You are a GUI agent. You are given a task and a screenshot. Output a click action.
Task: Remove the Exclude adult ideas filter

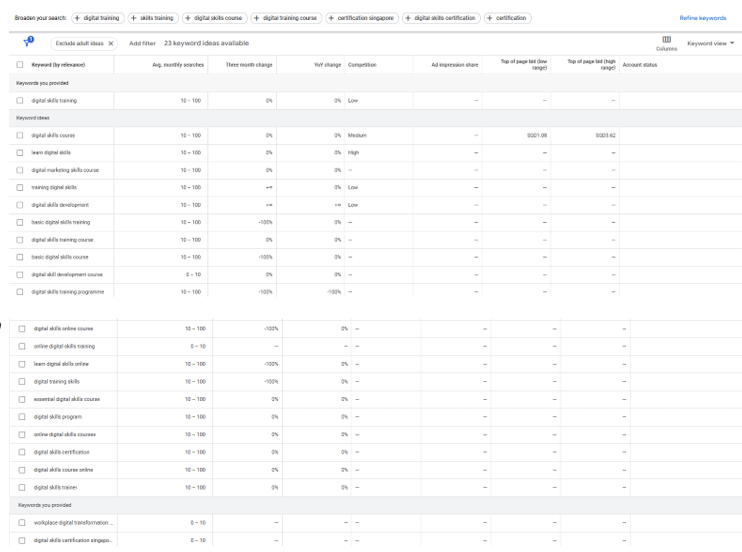[x=111, y=43]
